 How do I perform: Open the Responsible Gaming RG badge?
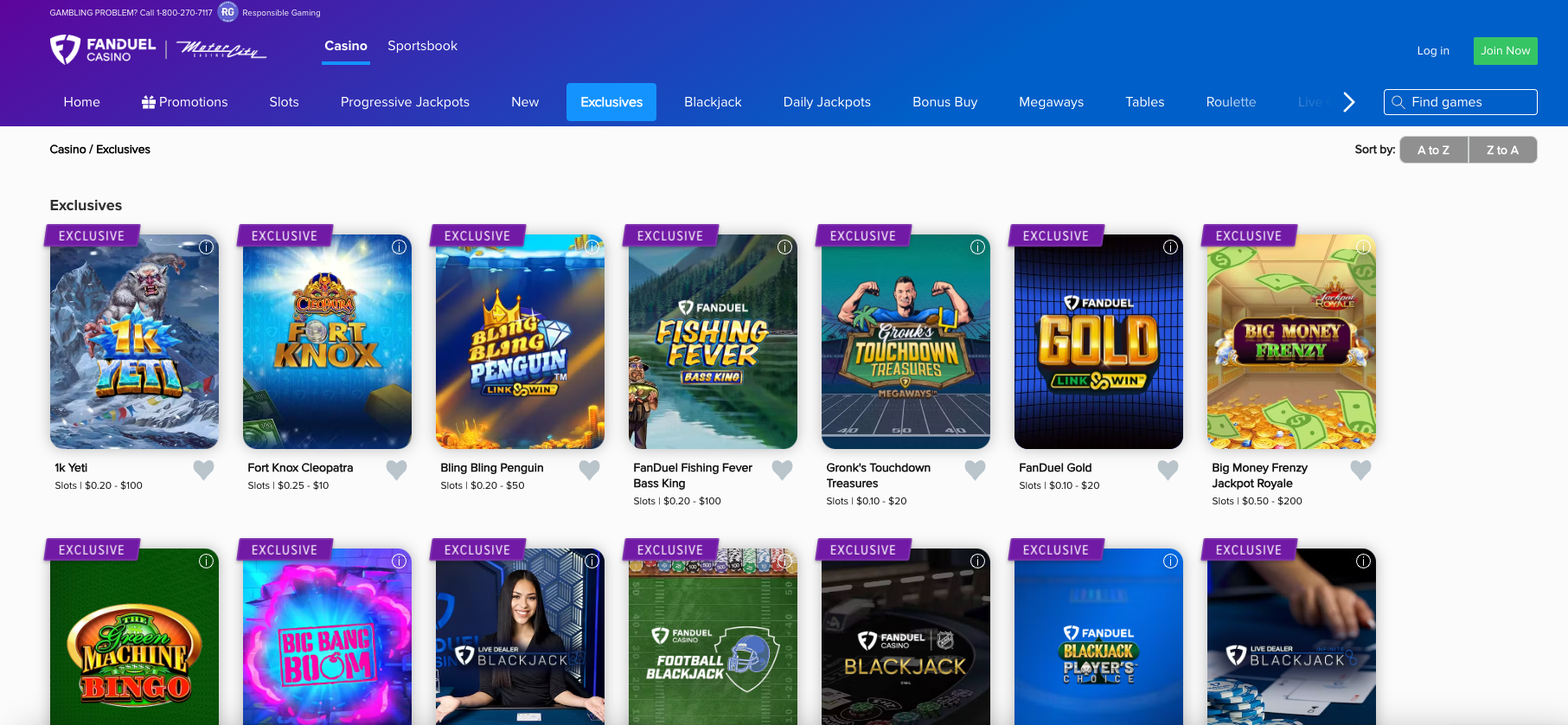click(x=227, y=12)
